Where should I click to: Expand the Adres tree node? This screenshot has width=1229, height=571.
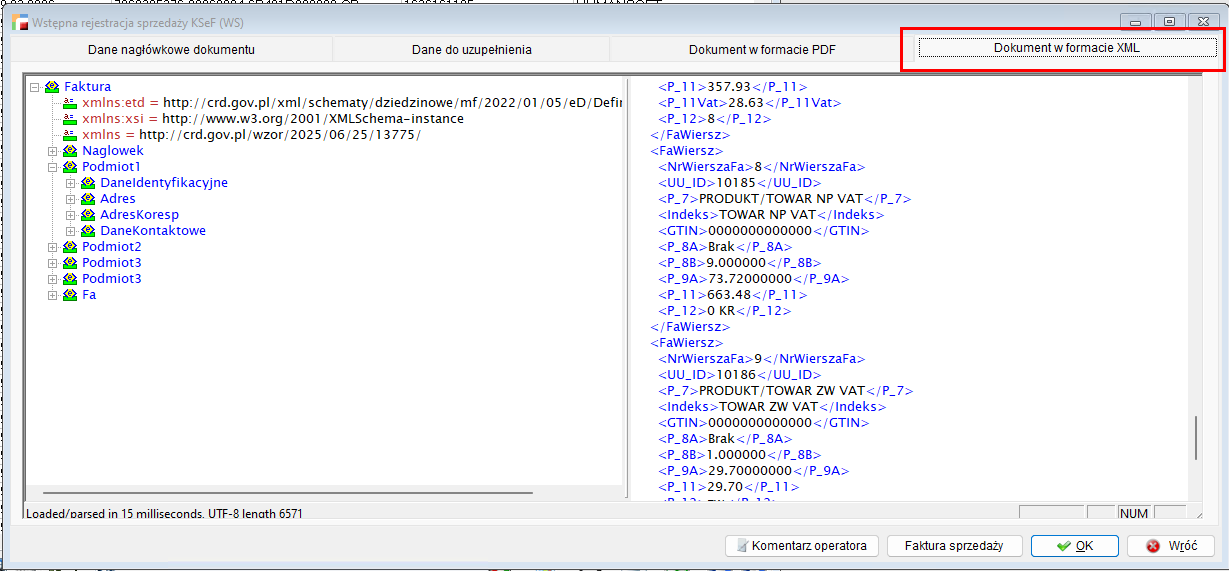tap(71, 199)
